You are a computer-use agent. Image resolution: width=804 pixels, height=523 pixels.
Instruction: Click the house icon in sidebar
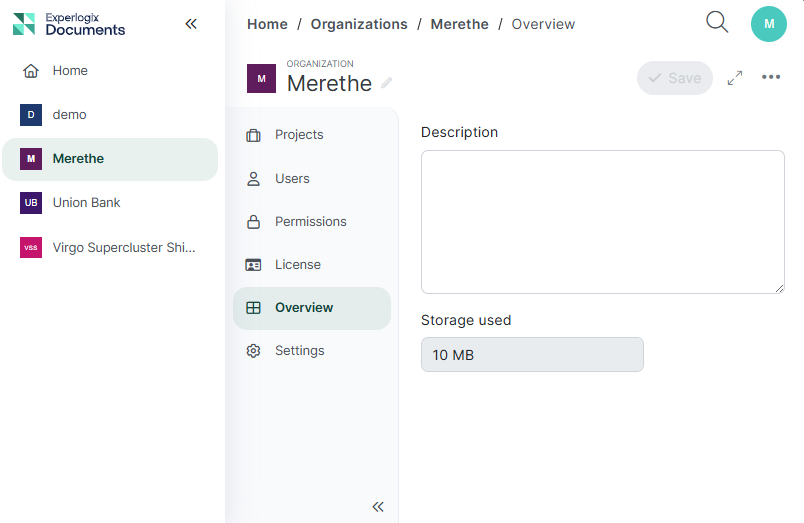click(31, 71)
